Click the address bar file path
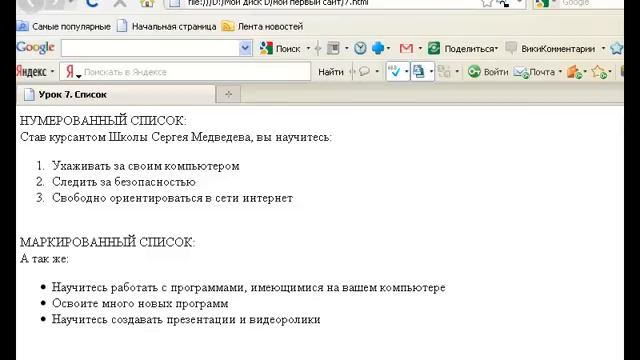The width and height of the screenshot is (640, 360). click(x=278, y=3)
